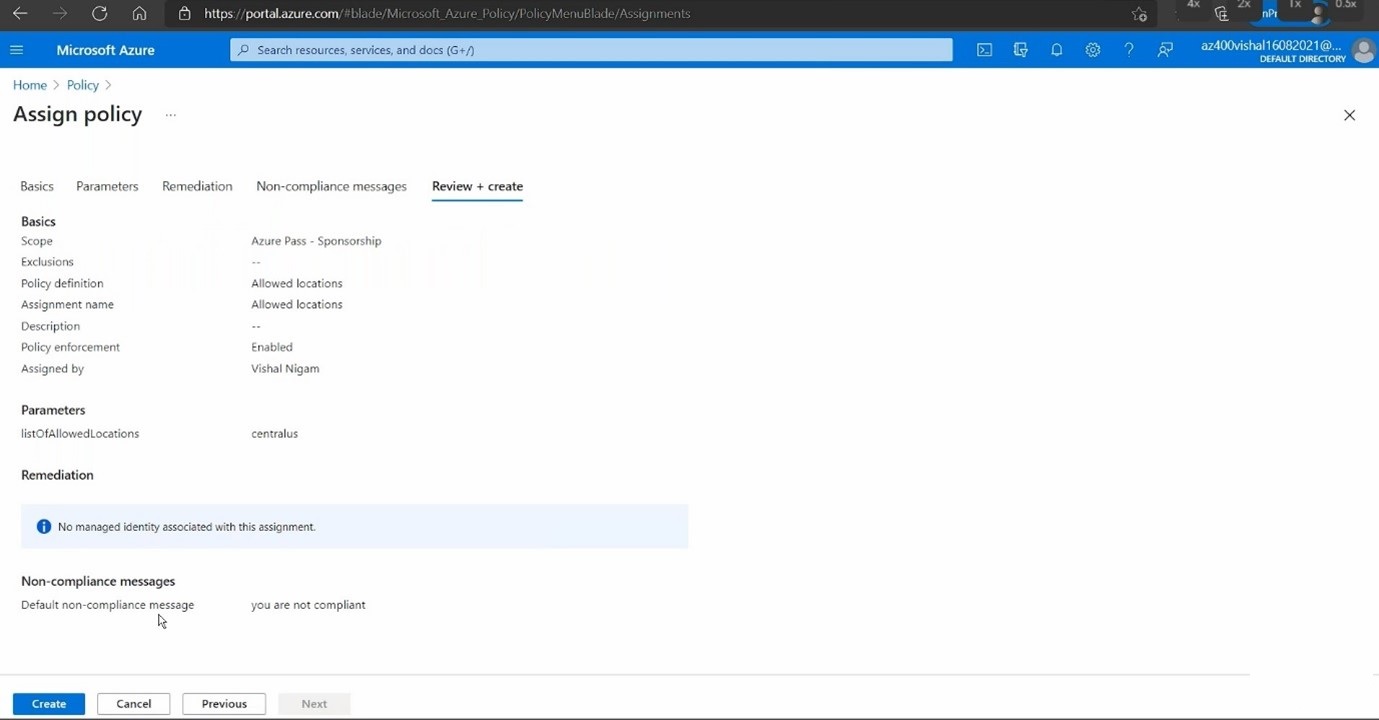Go back with the Previous button

click(224, 704)
